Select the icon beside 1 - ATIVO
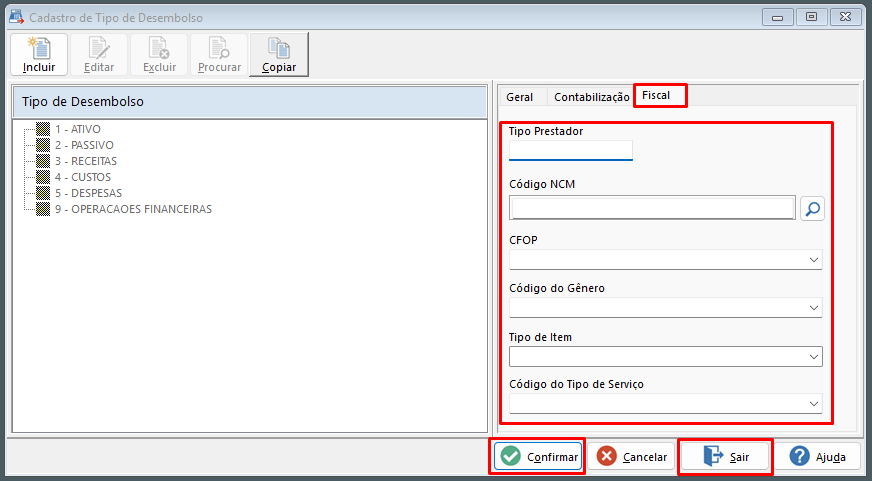This screenshot has height=481, width=872. coord(43,130)
